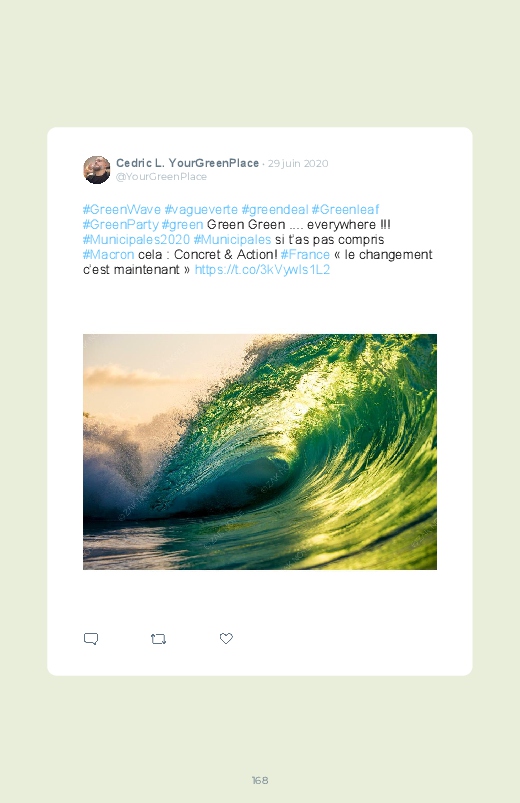Open the 29 juin 2020 timestamp
This screenshot has width=520, height=803.
pyautogui.click(x=298, y=163)
